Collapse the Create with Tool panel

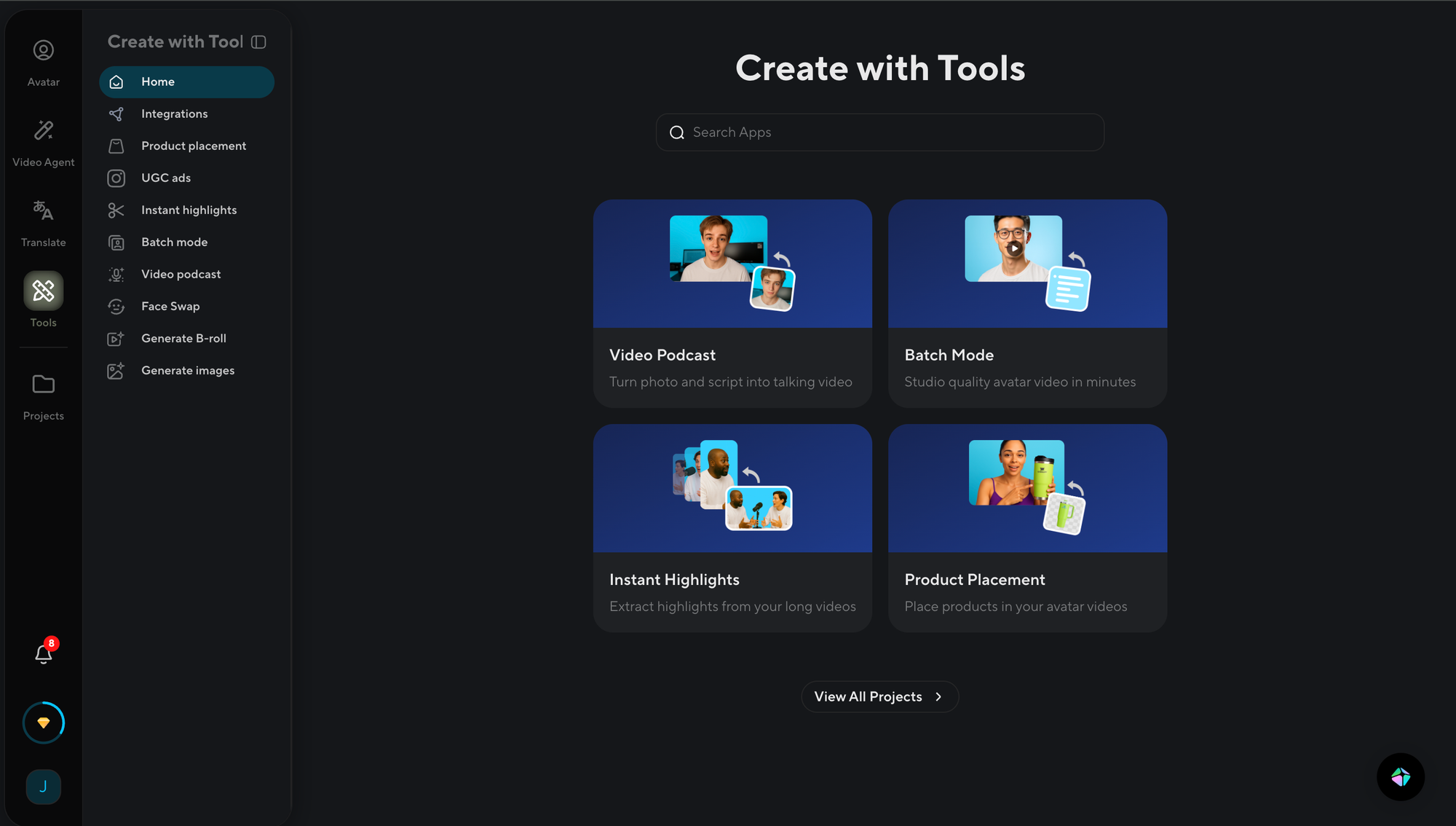258,42
